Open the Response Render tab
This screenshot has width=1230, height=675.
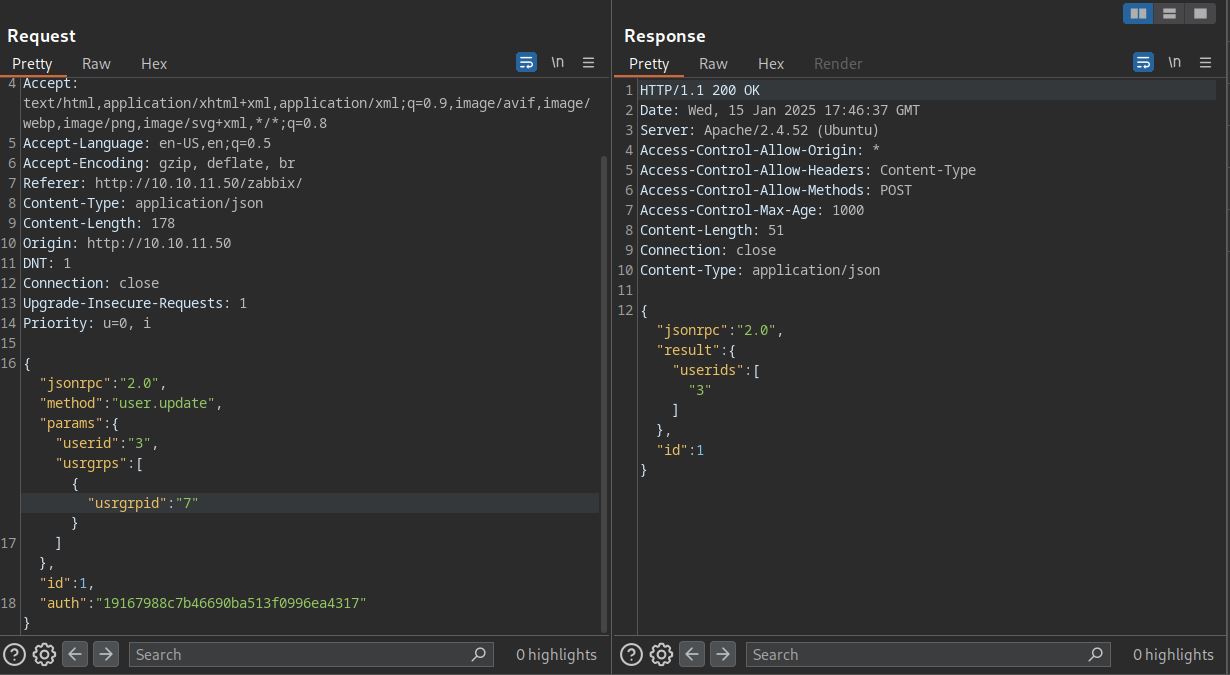pos(837,63)
